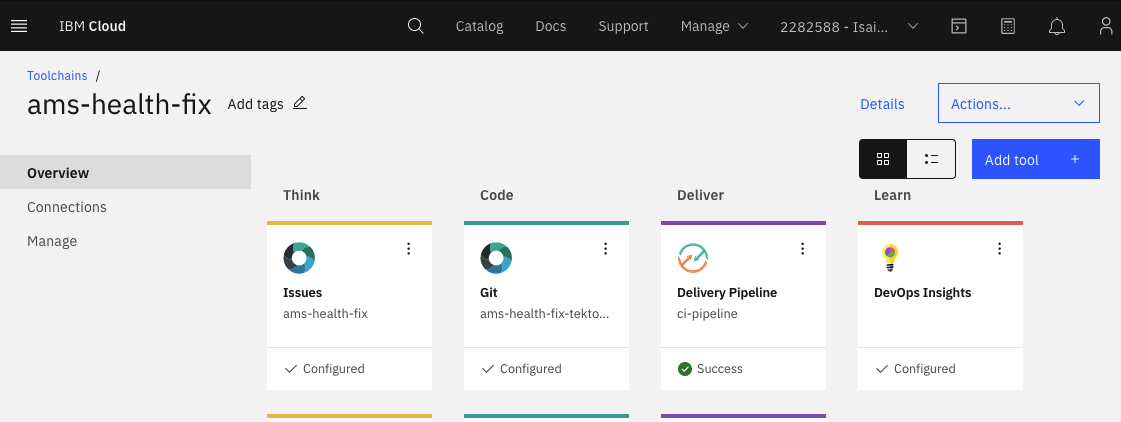Screen dimensions: 1121x422
Task: Open the Support menu item
Action: (x=623, y=26)
